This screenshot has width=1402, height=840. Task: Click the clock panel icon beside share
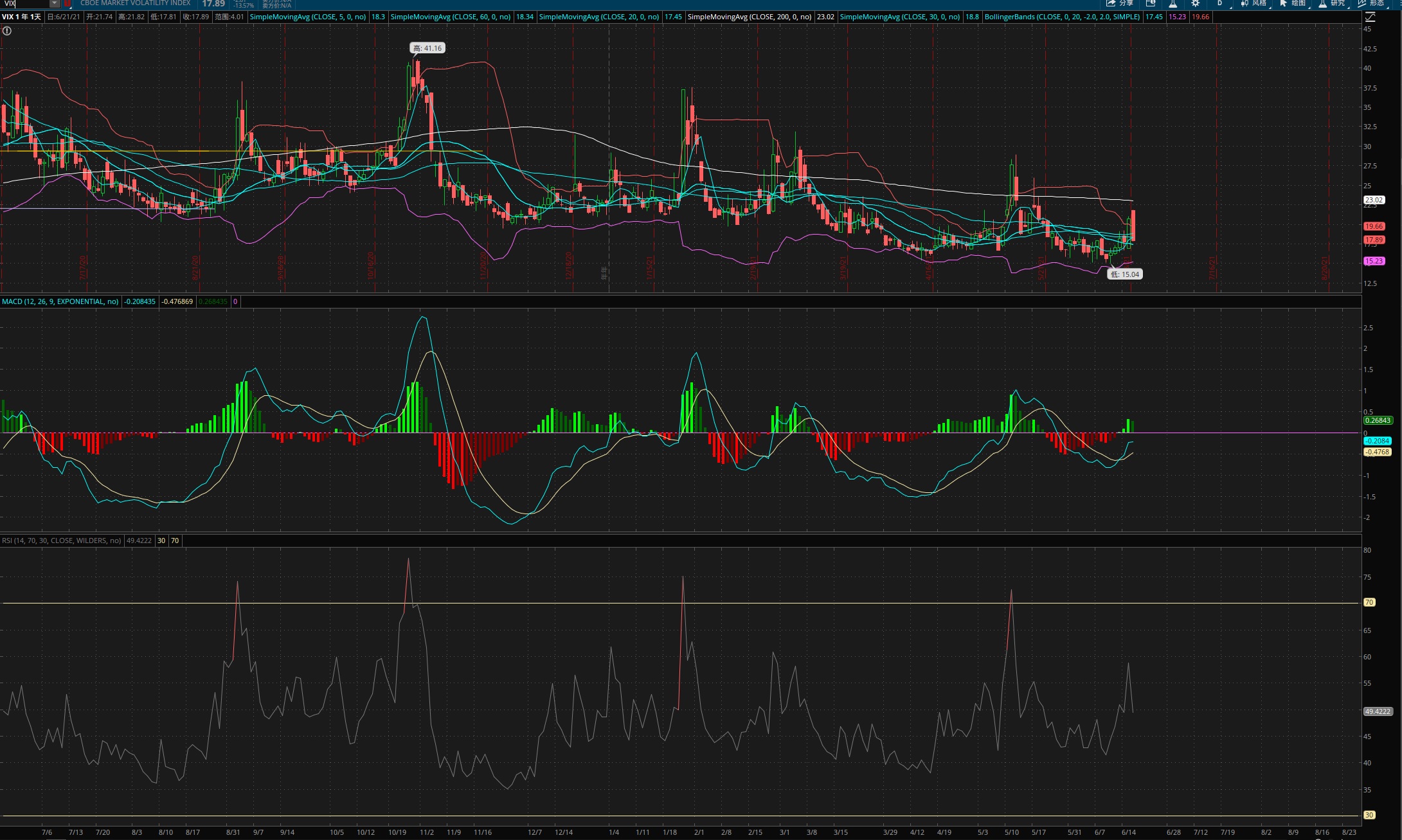tap(1151, 3)
